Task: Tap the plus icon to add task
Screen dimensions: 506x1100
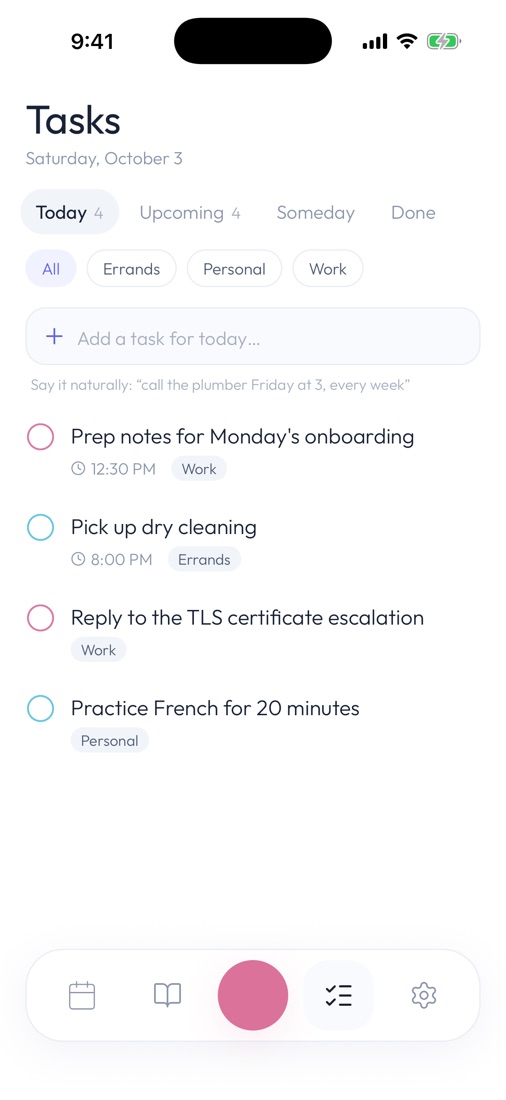Action: pos(54,337)
